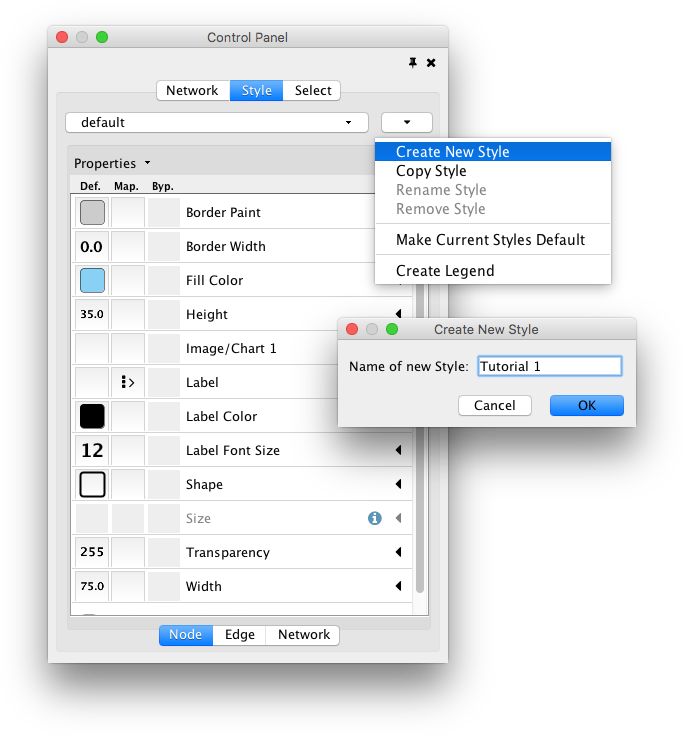
Task: Click the Label Font Size default value
Action: [x=92, y=450]
